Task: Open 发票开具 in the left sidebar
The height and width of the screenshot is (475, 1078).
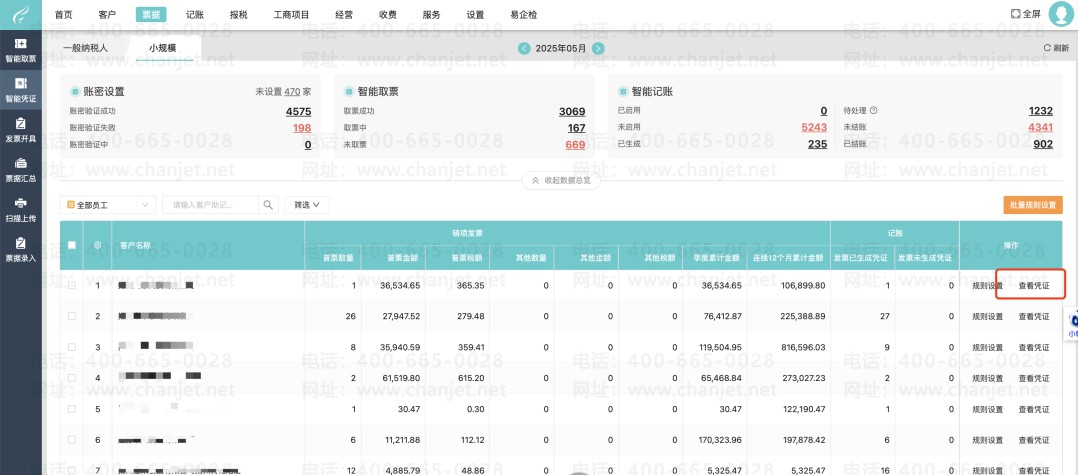Action: pyautogui.click(x=21, y=130)
